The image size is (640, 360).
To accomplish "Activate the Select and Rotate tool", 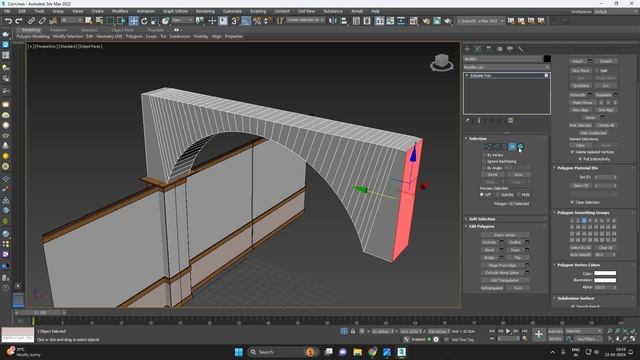I will pos(144,20).
